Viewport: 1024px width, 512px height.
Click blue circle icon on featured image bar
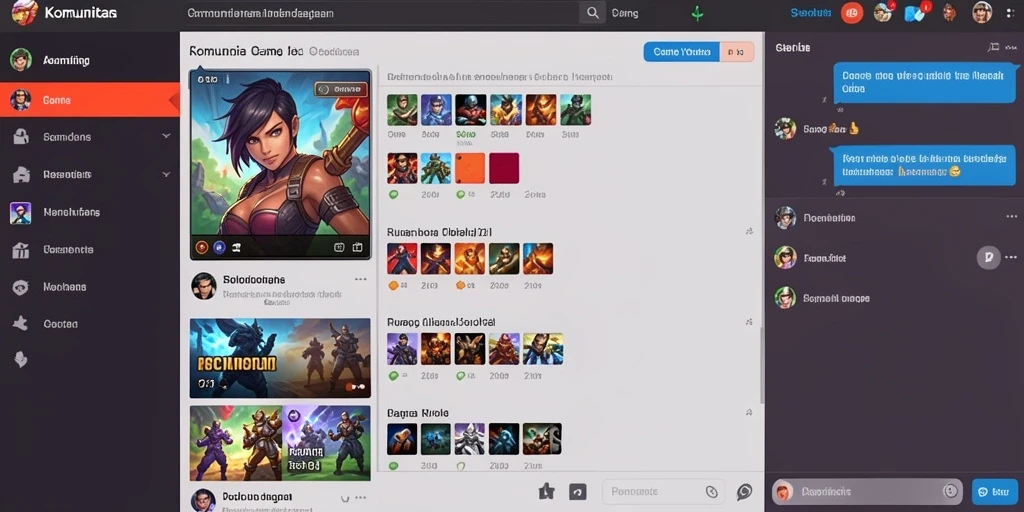click(x=219, y=248)
